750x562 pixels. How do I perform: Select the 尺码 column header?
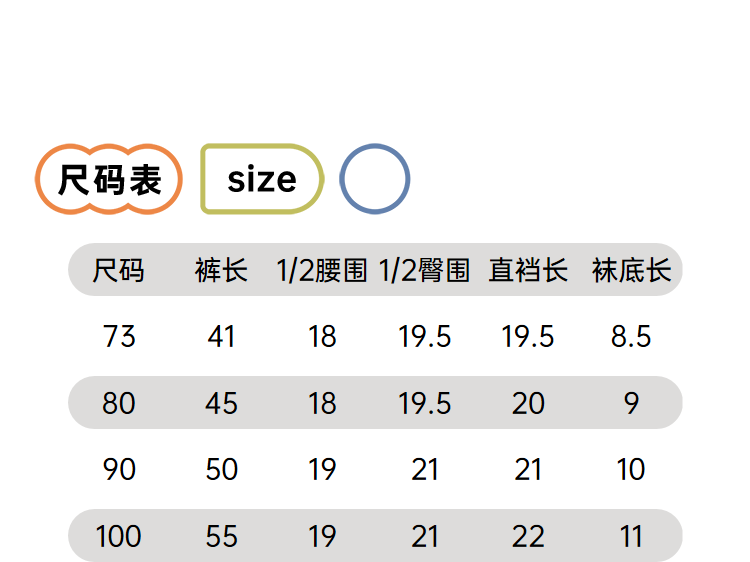(118, 270)
